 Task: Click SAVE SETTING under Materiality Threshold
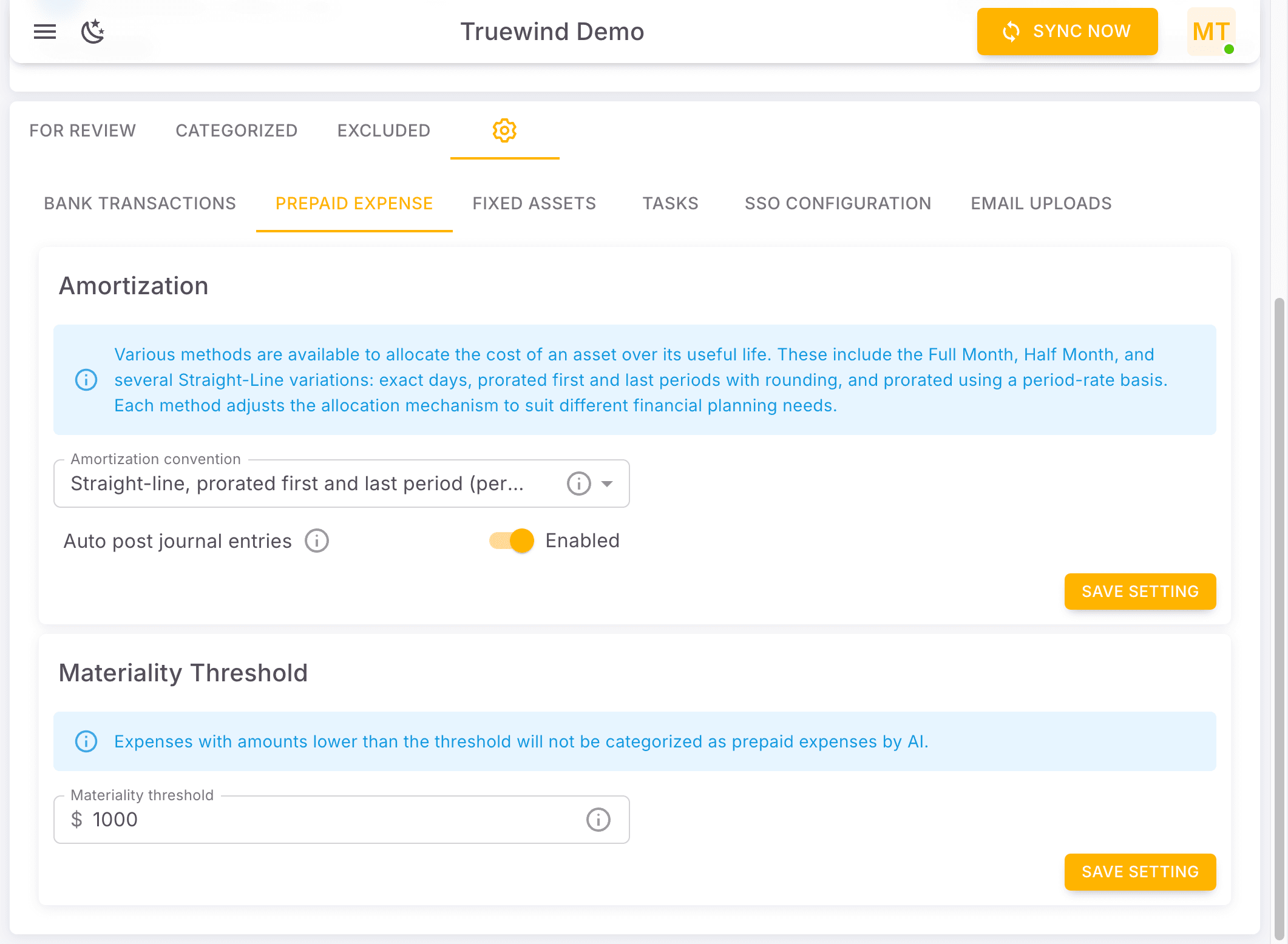pyautogui.click(x=1140, y=872)
